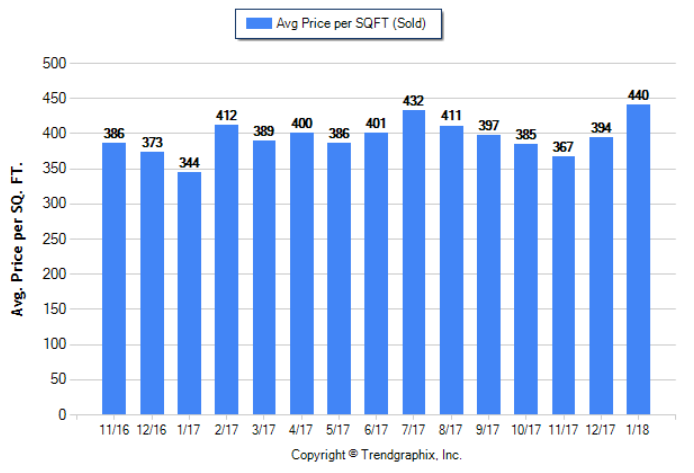Click the 11/17 bar valued 367
This screenshot has height=473, width=694.
point(563,285)
